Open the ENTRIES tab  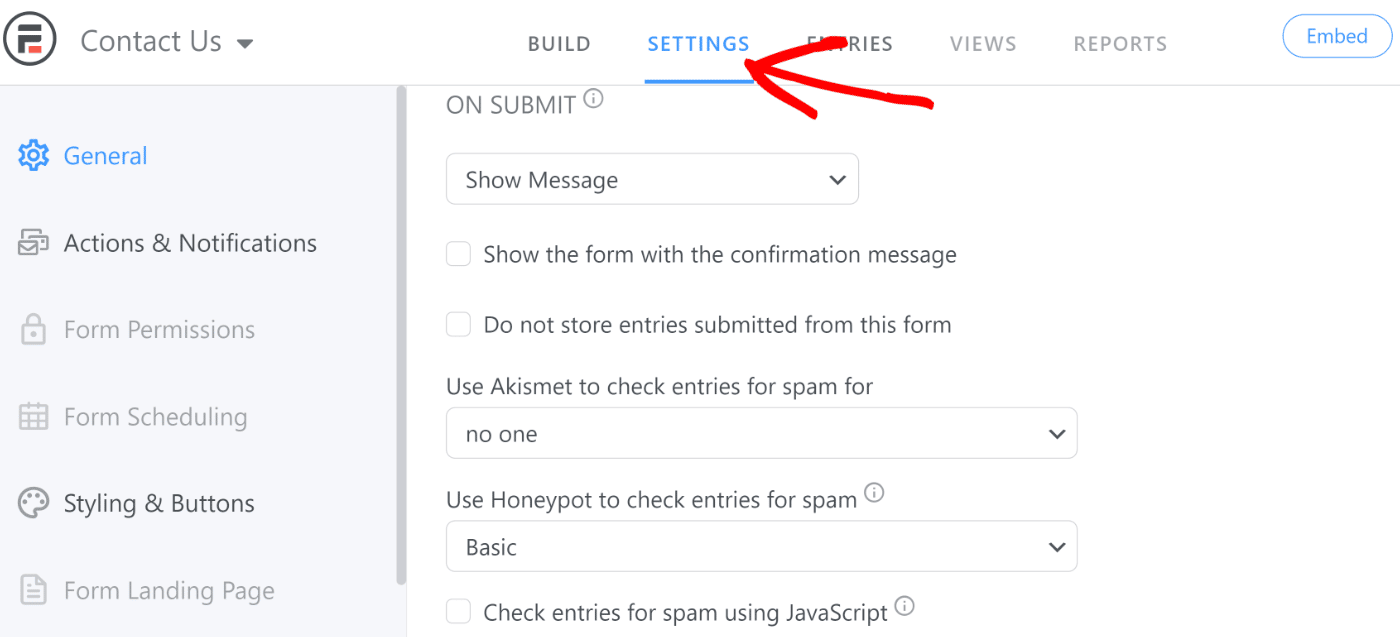click(x=849, y=43)
